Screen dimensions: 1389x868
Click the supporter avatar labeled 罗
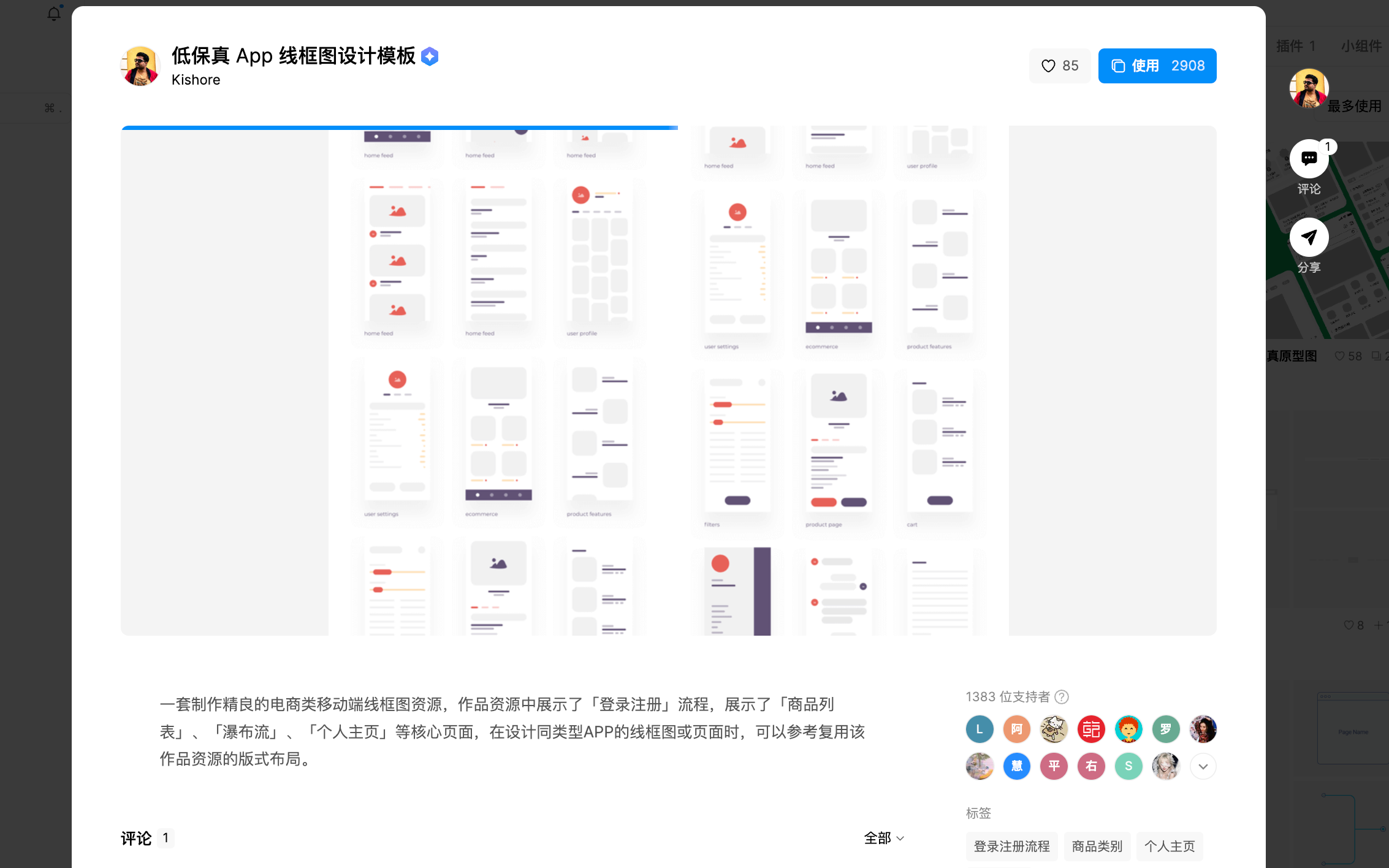pos(1165,729)
